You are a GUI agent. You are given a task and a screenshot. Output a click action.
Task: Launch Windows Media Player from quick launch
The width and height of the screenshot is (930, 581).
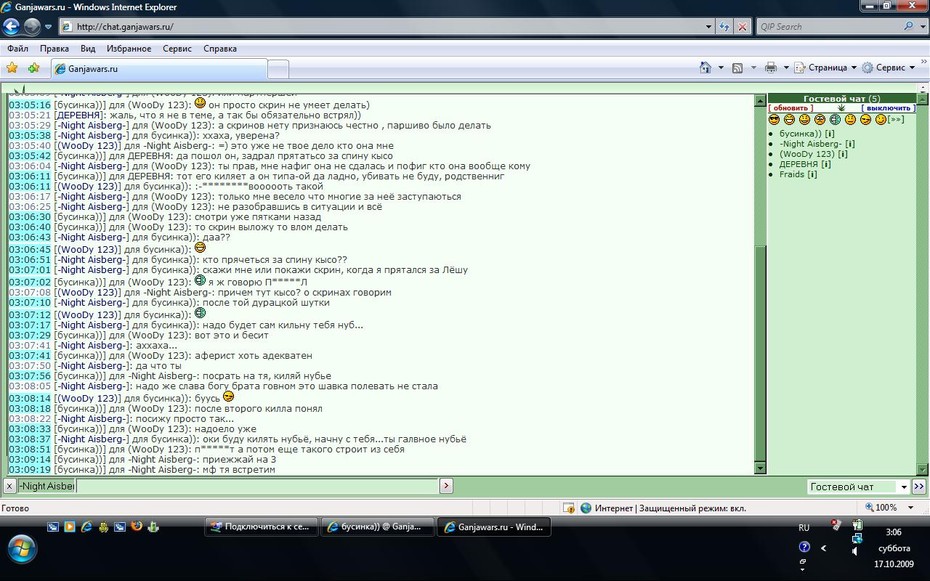coord(70,526)
